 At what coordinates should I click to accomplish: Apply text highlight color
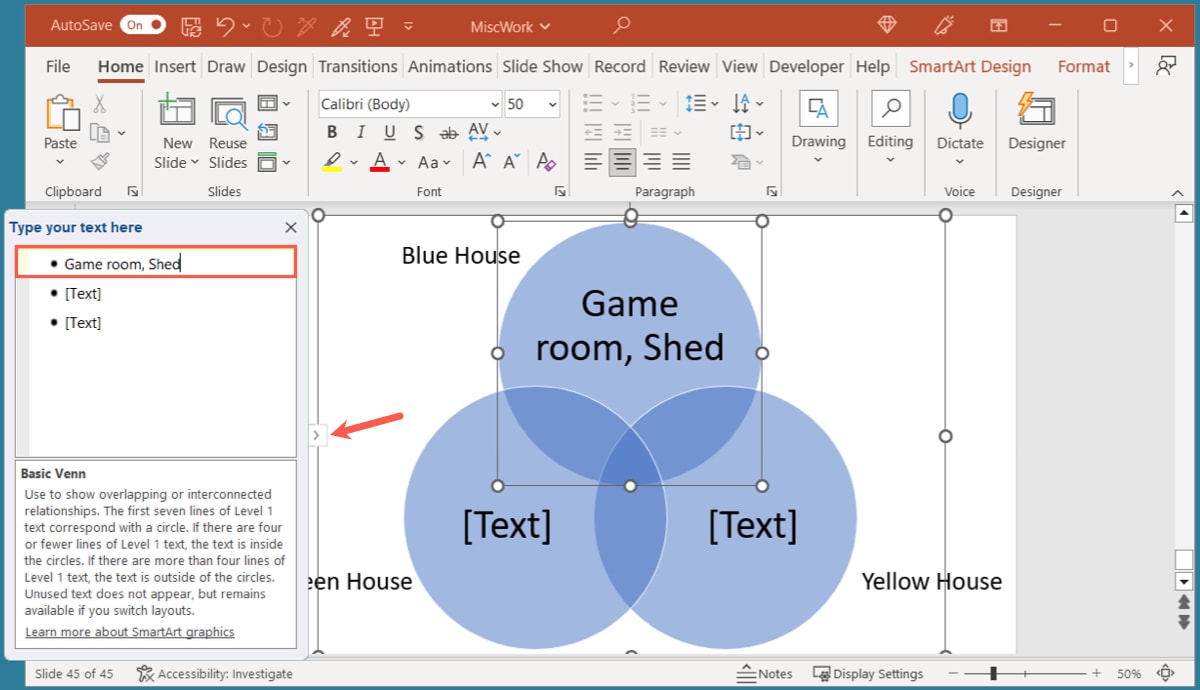[x=330, y=161]
